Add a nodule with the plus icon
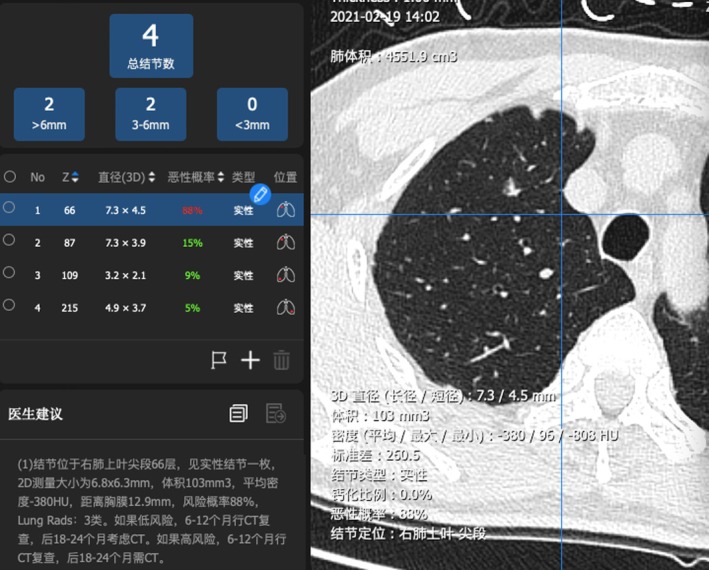Screen dimensions: 709x570 click(x=250, y=360)
